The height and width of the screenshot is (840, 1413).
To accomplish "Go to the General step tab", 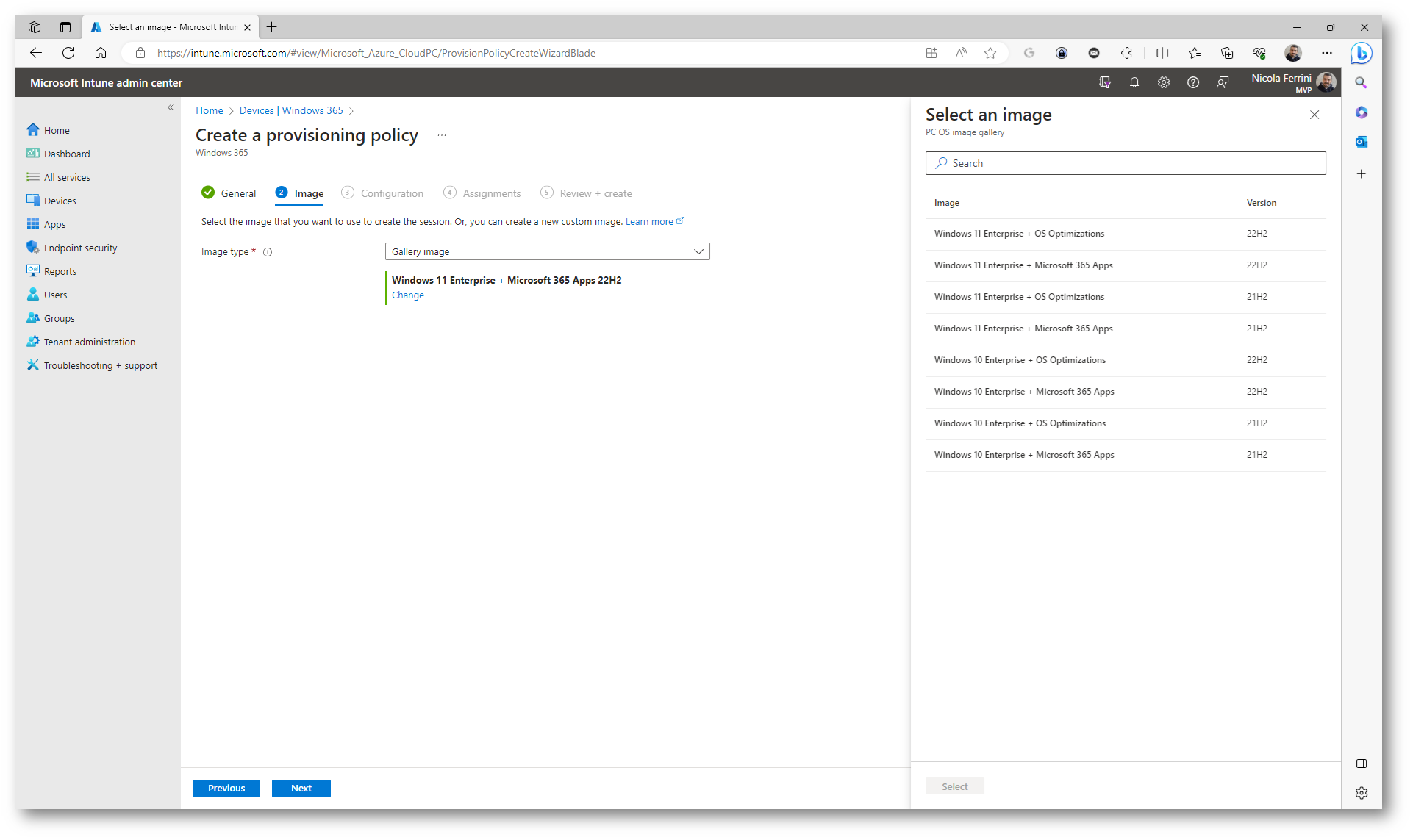I will click(x=229, y=193).
